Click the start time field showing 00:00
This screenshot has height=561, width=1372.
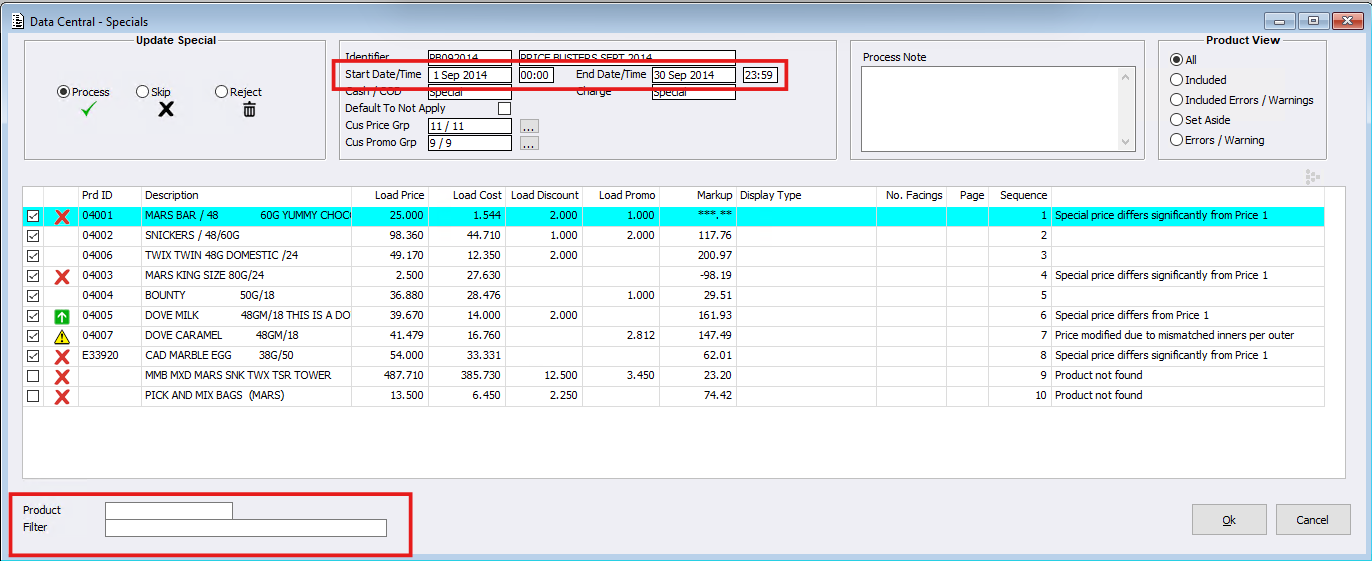536,75
